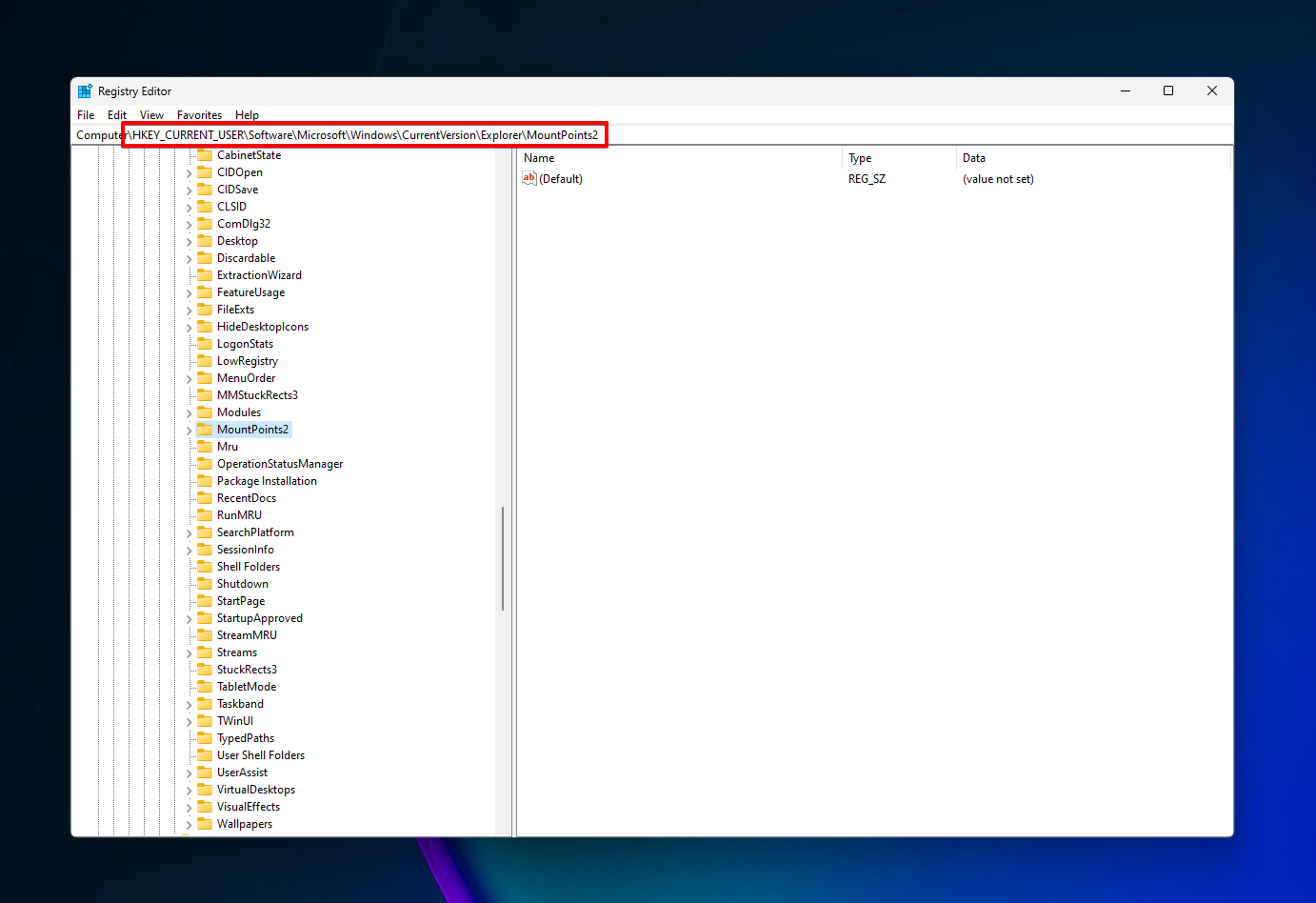
Task: Open the File menu
Action: [86, 115]
